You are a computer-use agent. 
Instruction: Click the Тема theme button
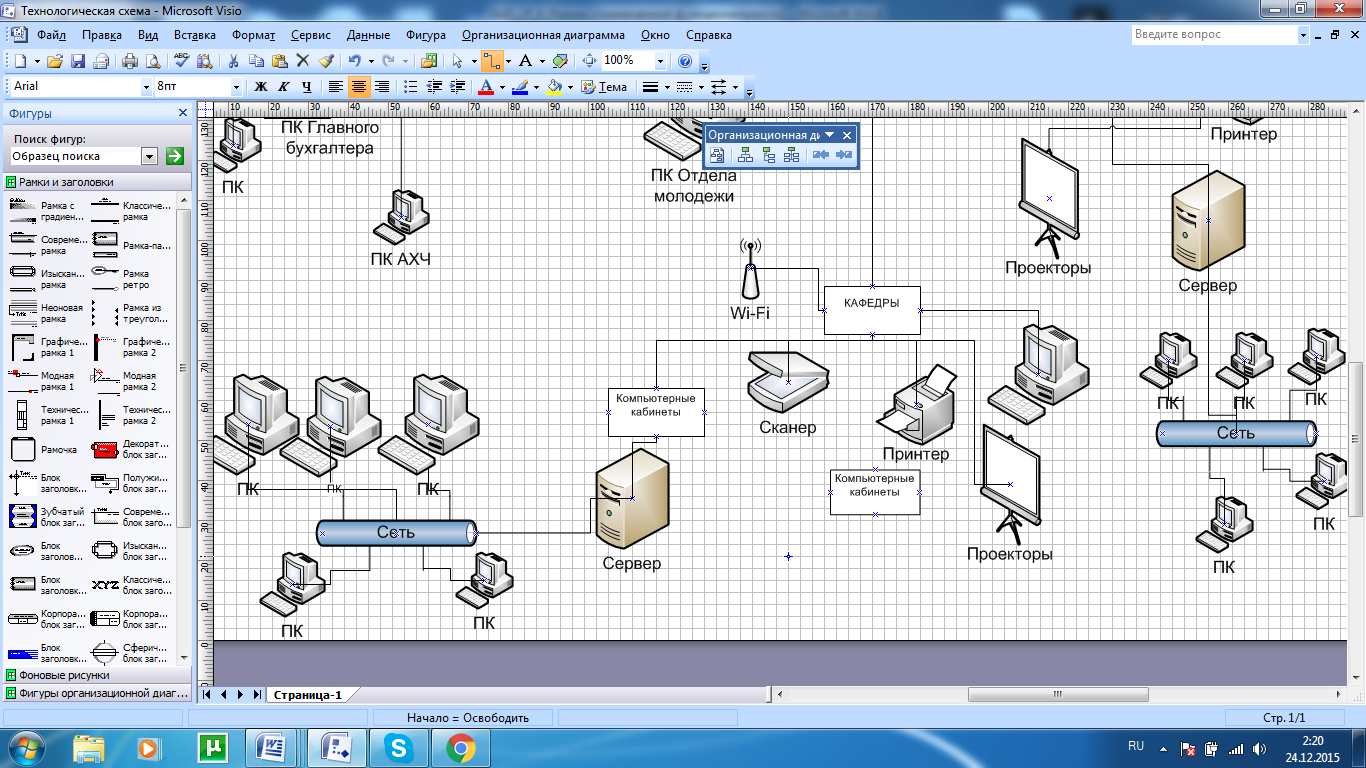coord(605,87)
